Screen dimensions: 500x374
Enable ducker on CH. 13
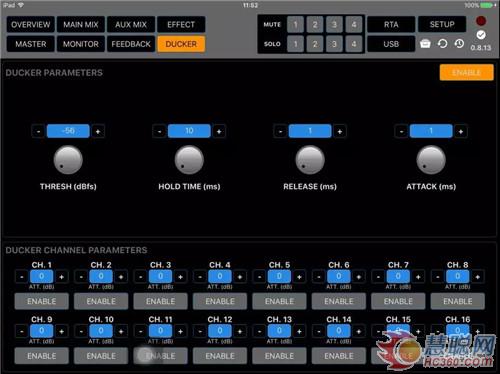click(279, 356)
